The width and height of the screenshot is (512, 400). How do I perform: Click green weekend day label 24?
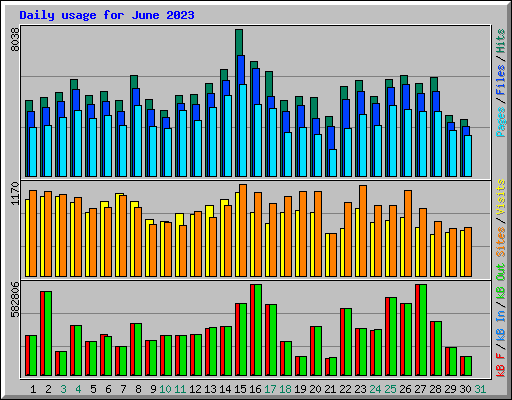click(375, 389)
